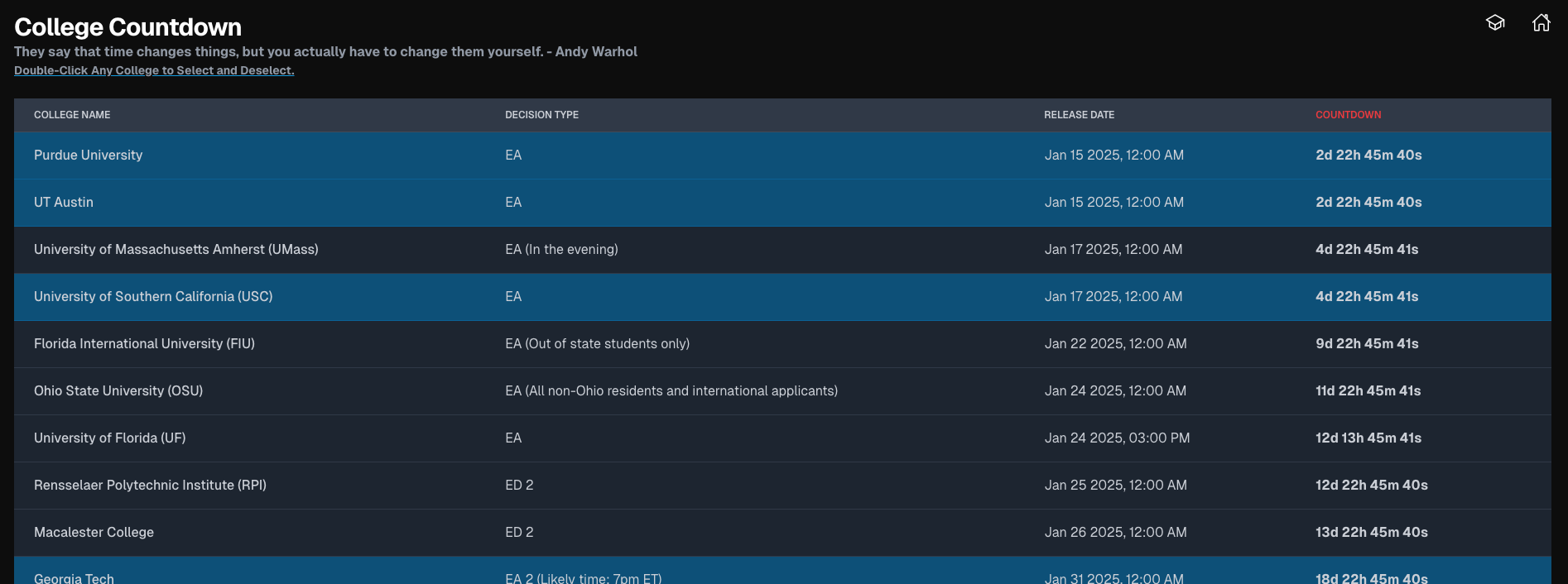Click the red Countdown column header
Image resolution: width=1568 pixels, height=584 pixels.
tap(1348, 115)
